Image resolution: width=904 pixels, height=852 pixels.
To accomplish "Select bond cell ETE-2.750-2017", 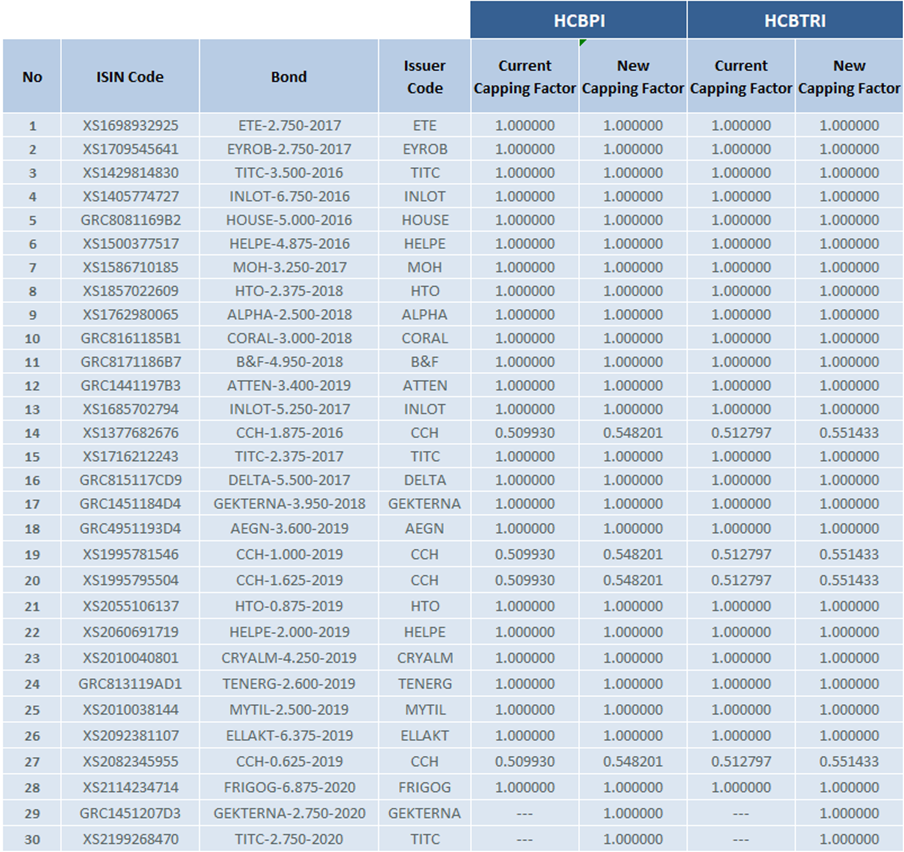I will tap(289, 125).
